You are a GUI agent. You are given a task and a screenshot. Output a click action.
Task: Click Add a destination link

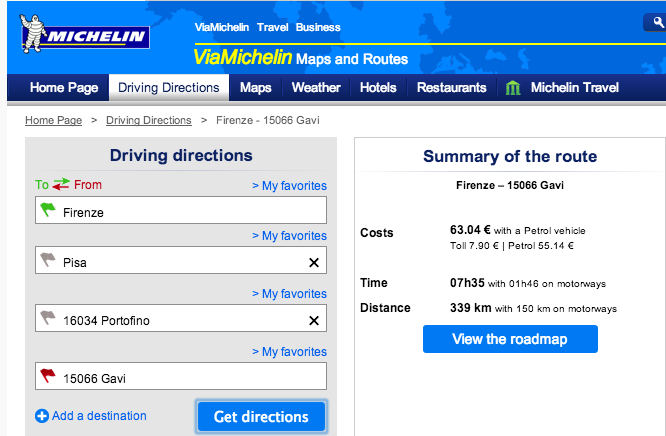click(99, 416)
